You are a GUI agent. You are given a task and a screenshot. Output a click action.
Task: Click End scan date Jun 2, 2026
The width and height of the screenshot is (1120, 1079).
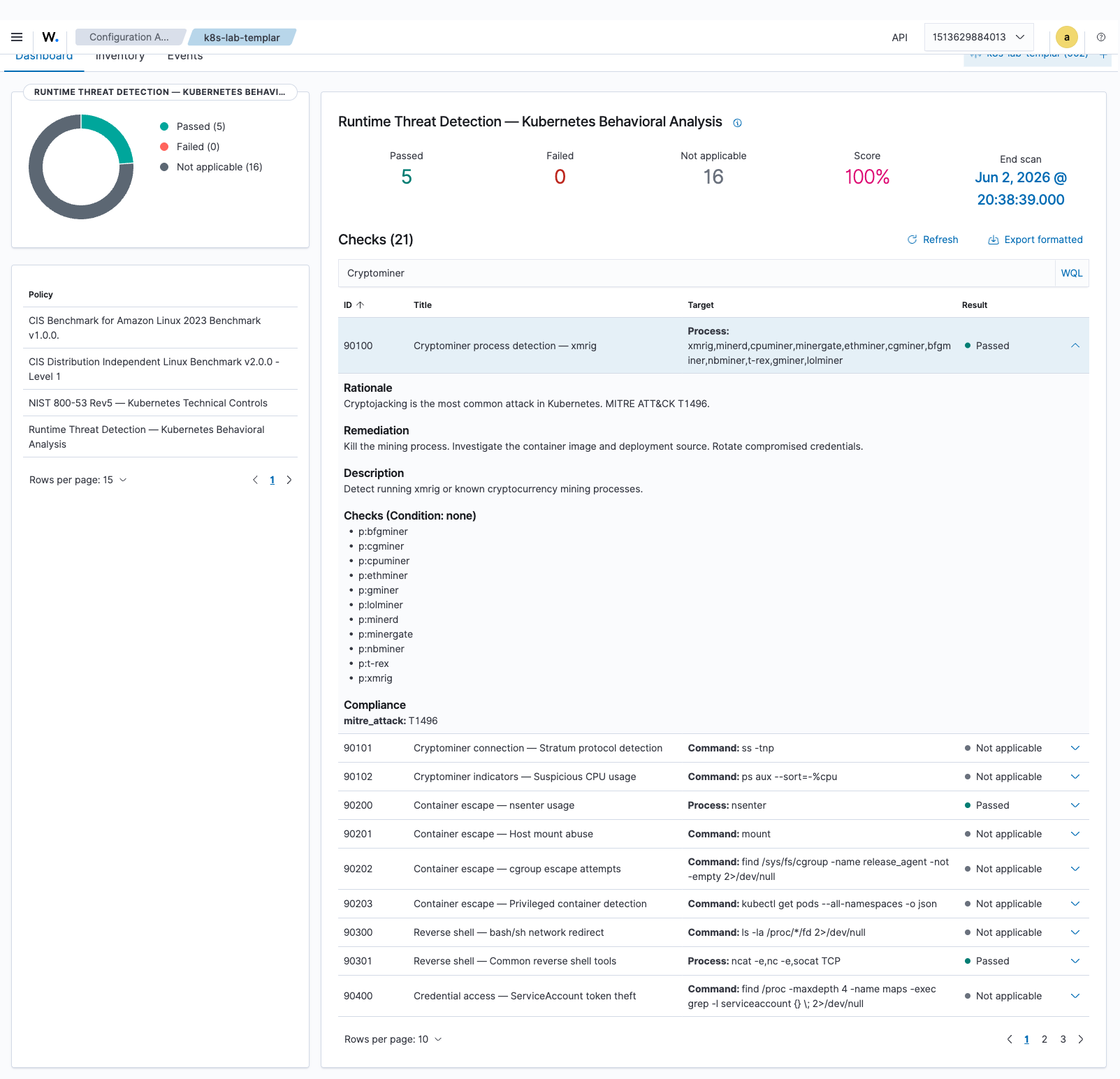1021,189
